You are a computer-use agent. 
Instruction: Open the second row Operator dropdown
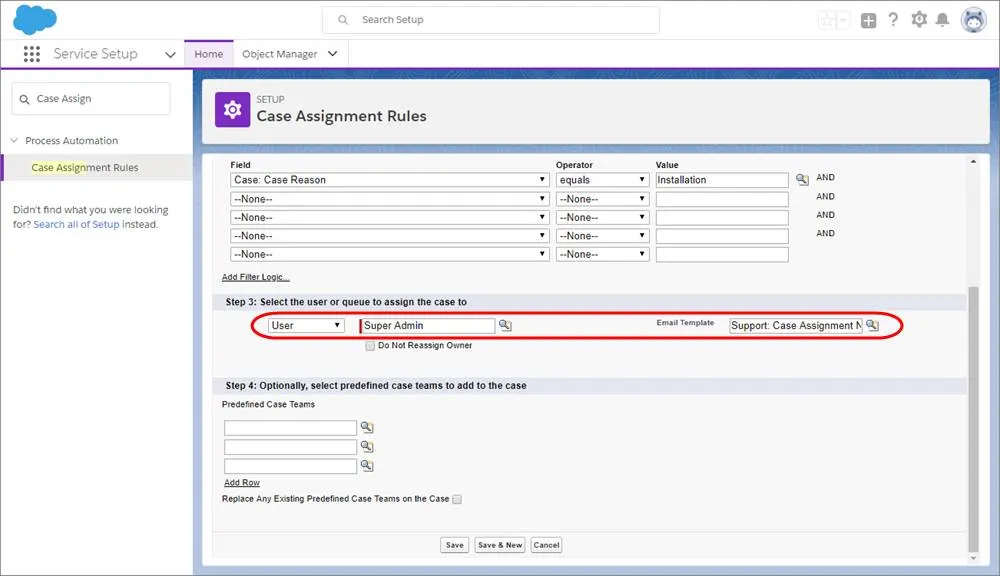pyautogui.click(x=602, y=199)
